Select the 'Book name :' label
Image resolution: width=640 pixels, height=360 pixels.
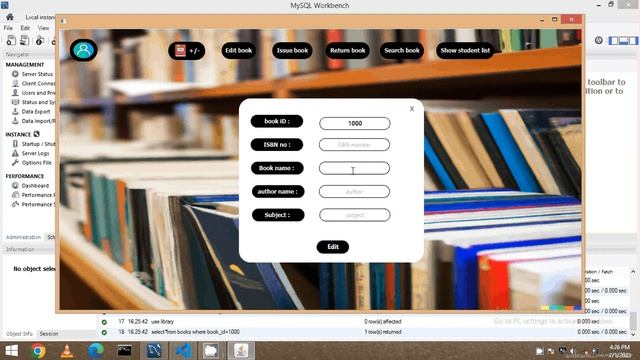point(277,168)
